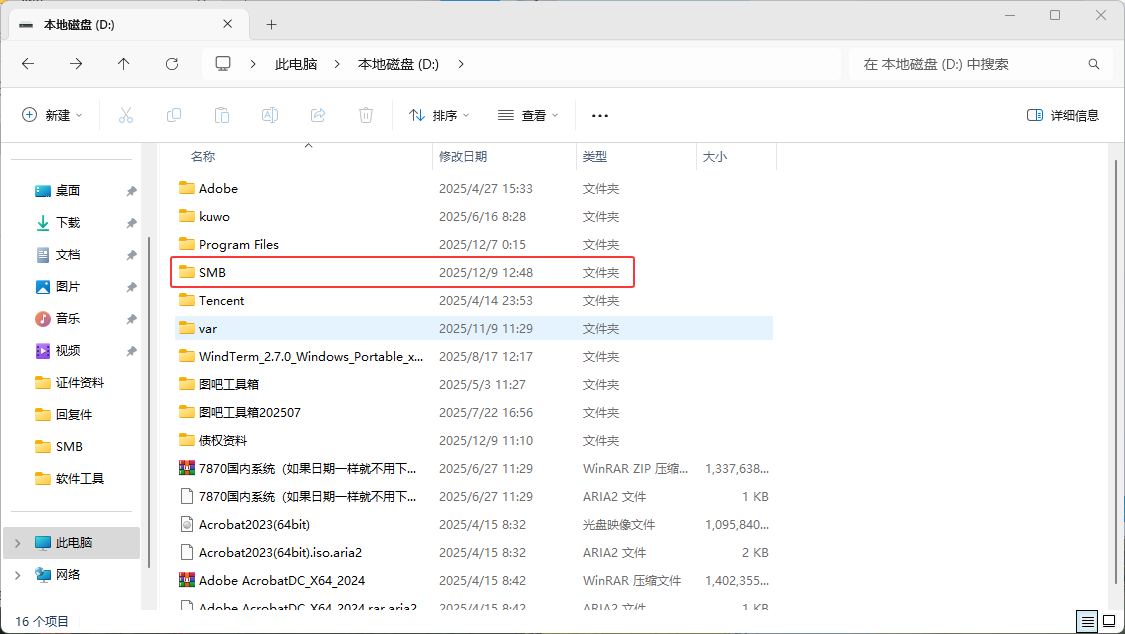Open the 排序 sort dropdown
The width and height of the screenshot is (1125, 634).
(439, 115)
